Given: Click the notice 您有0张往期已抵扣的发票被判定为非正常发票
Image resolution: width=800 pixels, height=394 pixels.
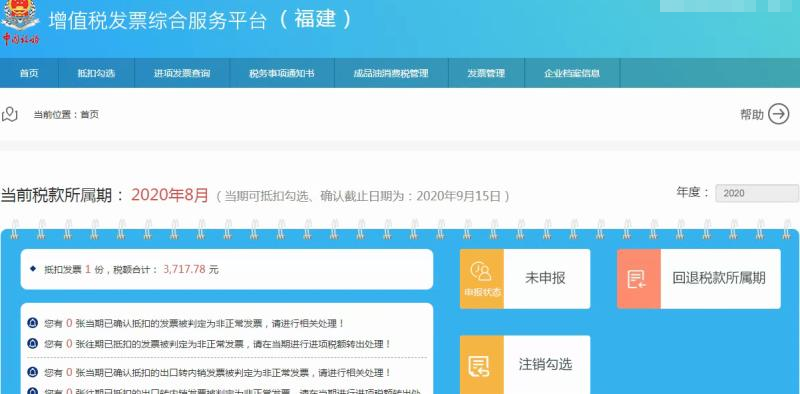Looking at the screenshot, I should click(218, 344).
